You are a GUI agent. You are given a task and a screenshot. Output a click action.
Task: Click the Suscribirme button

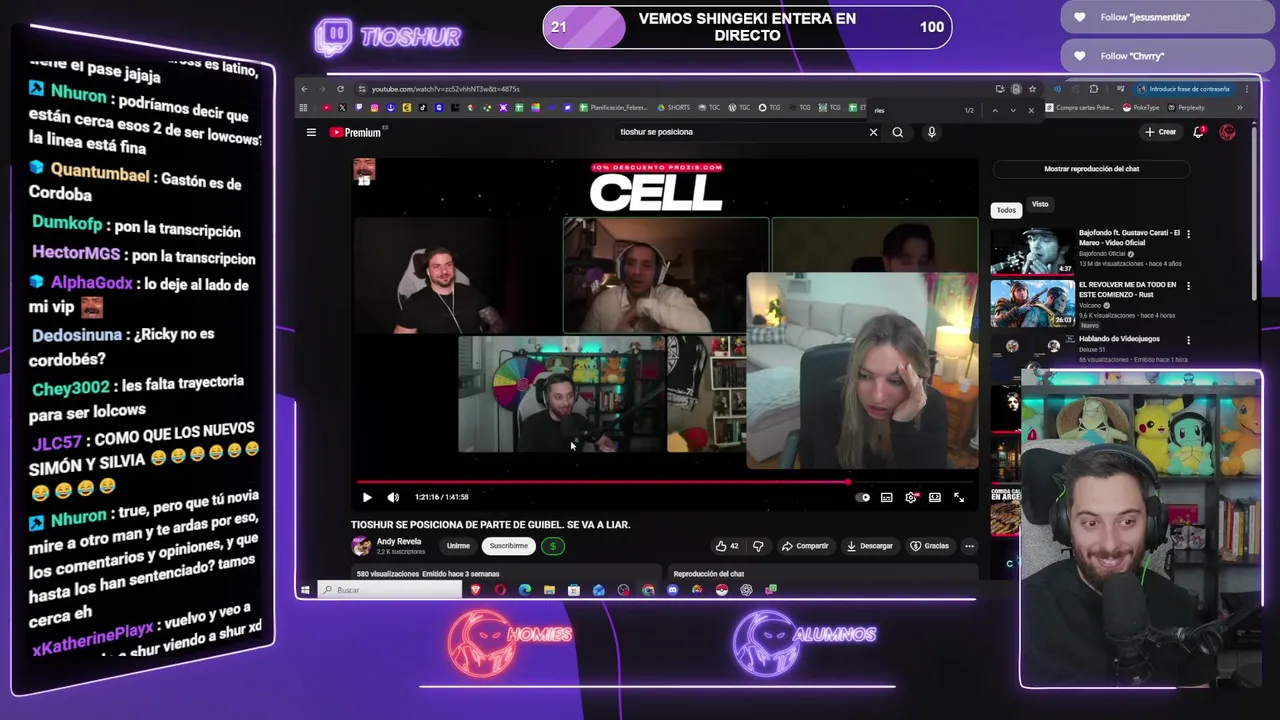(508, 546)
